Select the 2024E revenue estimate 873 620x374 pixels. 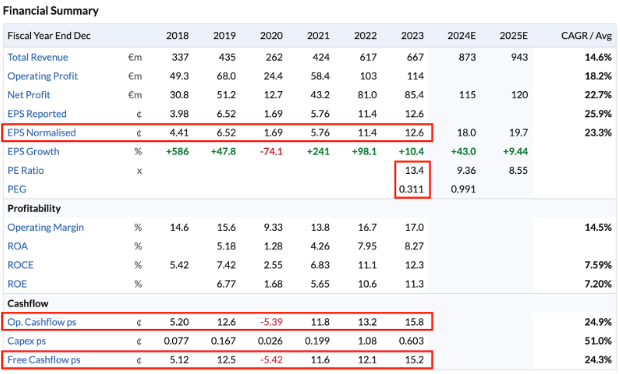coord(467,57)
